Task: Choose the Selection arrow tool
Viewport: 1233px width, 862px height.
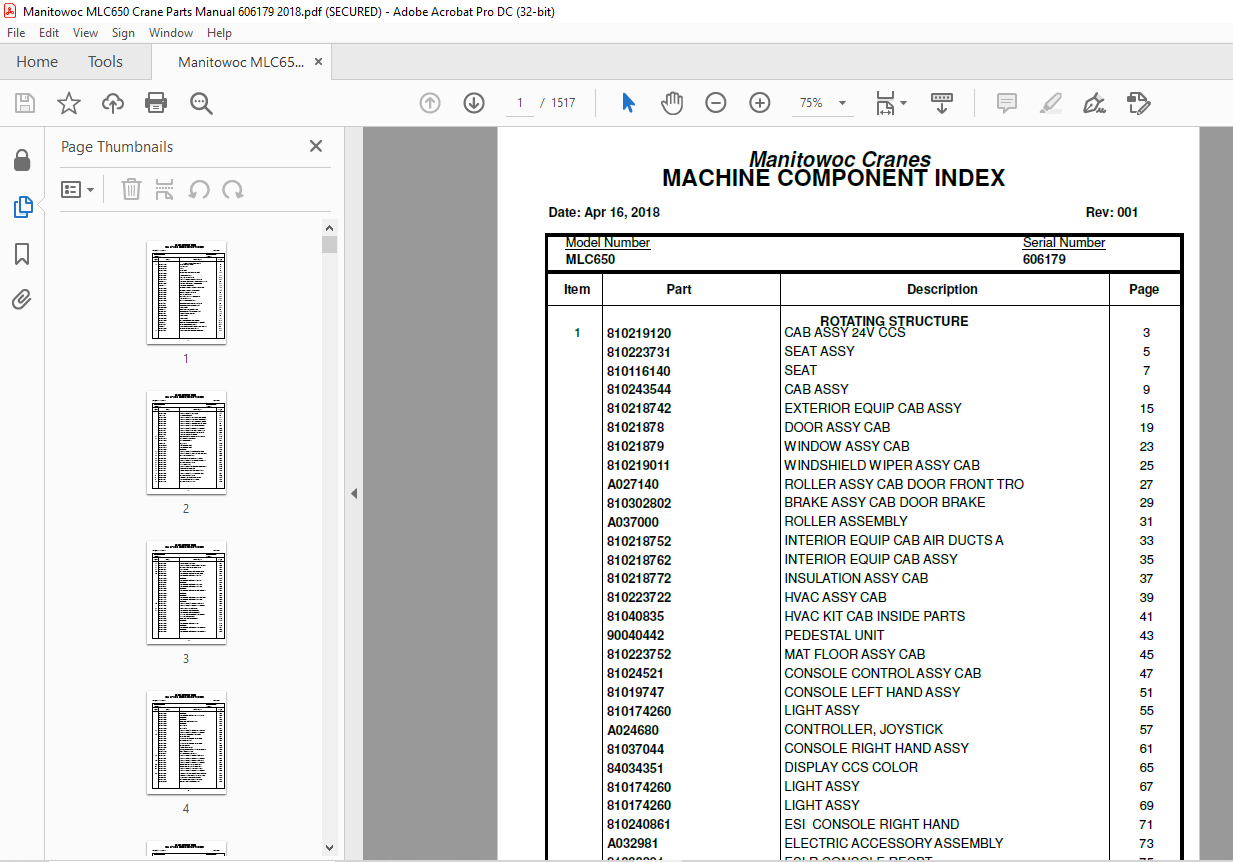Action: click(629, 103)
